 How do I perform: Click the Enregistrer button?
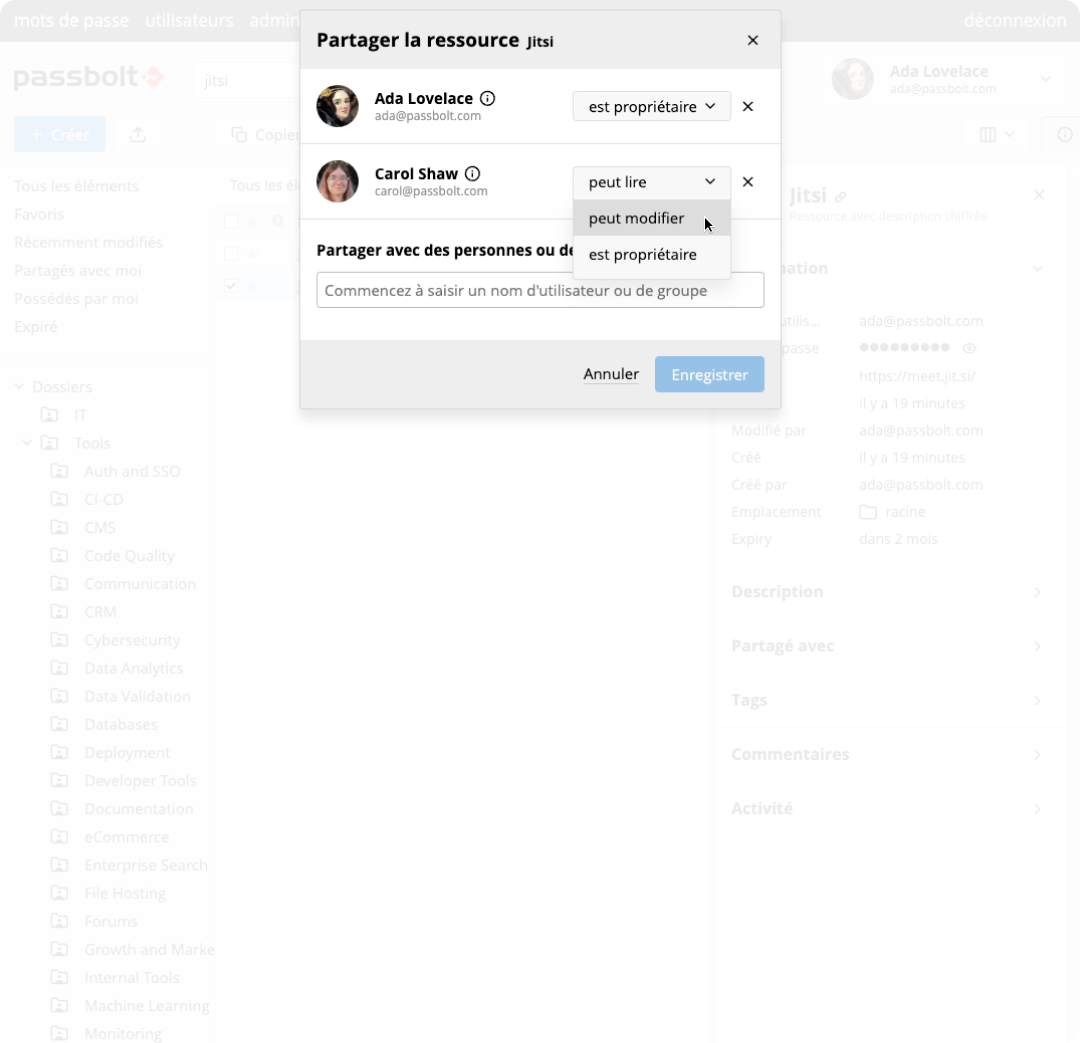point(709,374)
